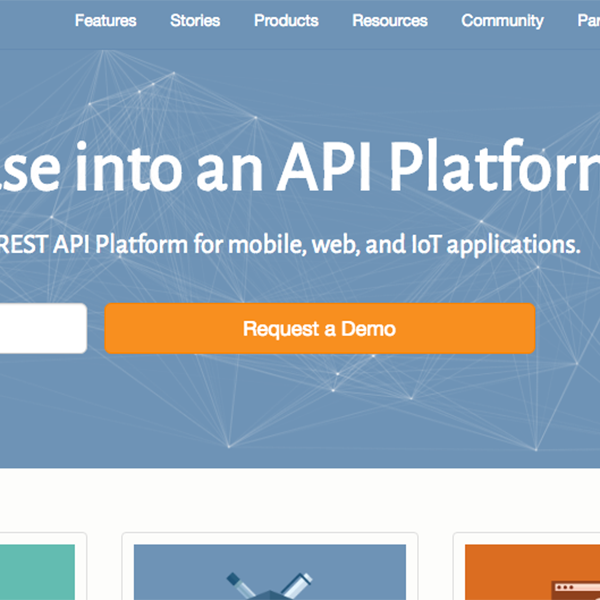Click the cut-off nav item after Community

(588, 20)
